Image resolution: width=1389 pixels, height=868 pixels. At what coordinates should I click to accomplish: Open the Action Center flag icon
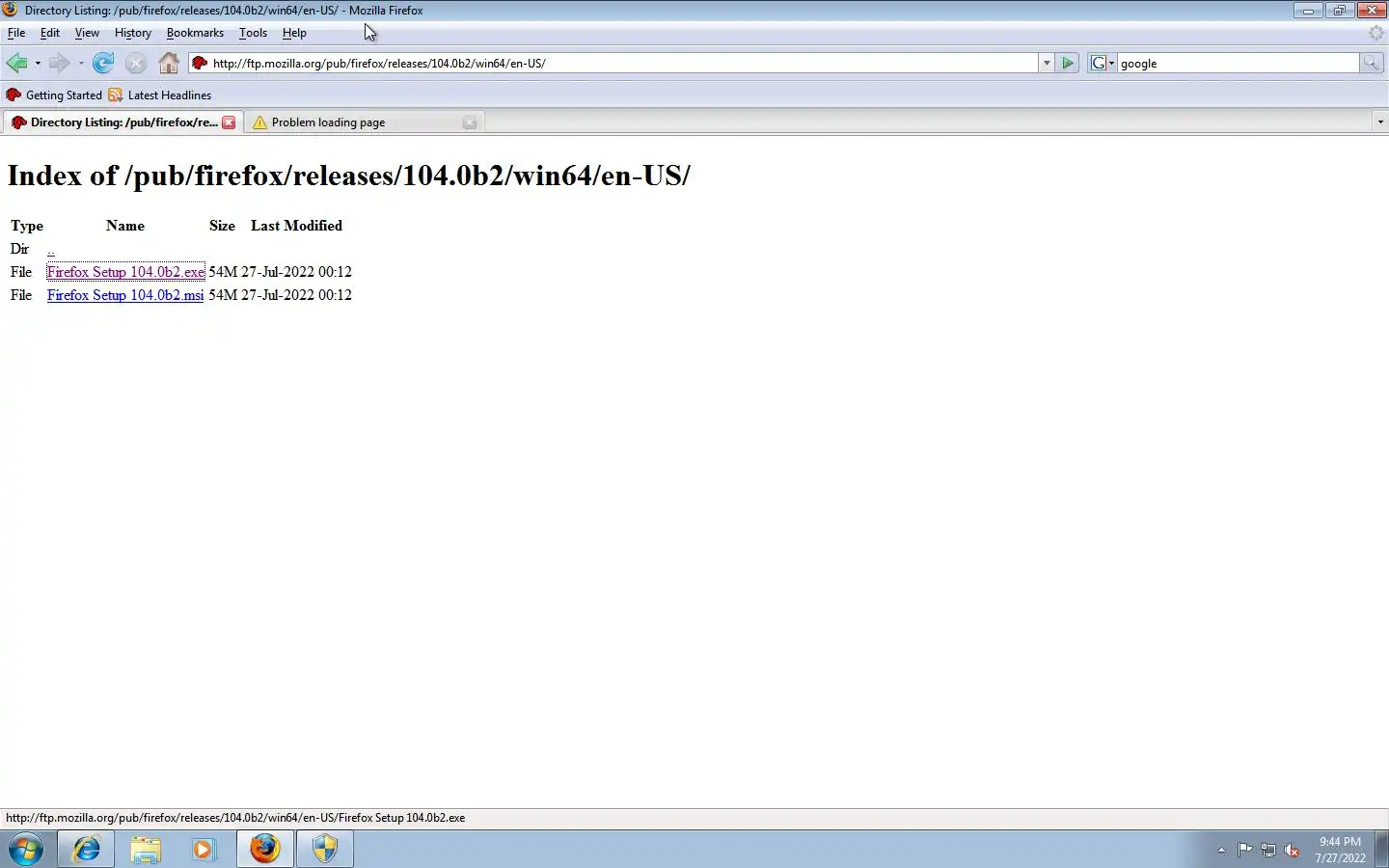1245,850
